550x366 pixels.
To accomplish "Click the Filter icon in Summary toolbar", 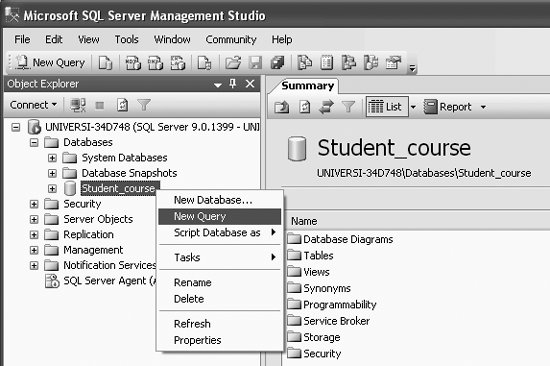I will (348, 107).
